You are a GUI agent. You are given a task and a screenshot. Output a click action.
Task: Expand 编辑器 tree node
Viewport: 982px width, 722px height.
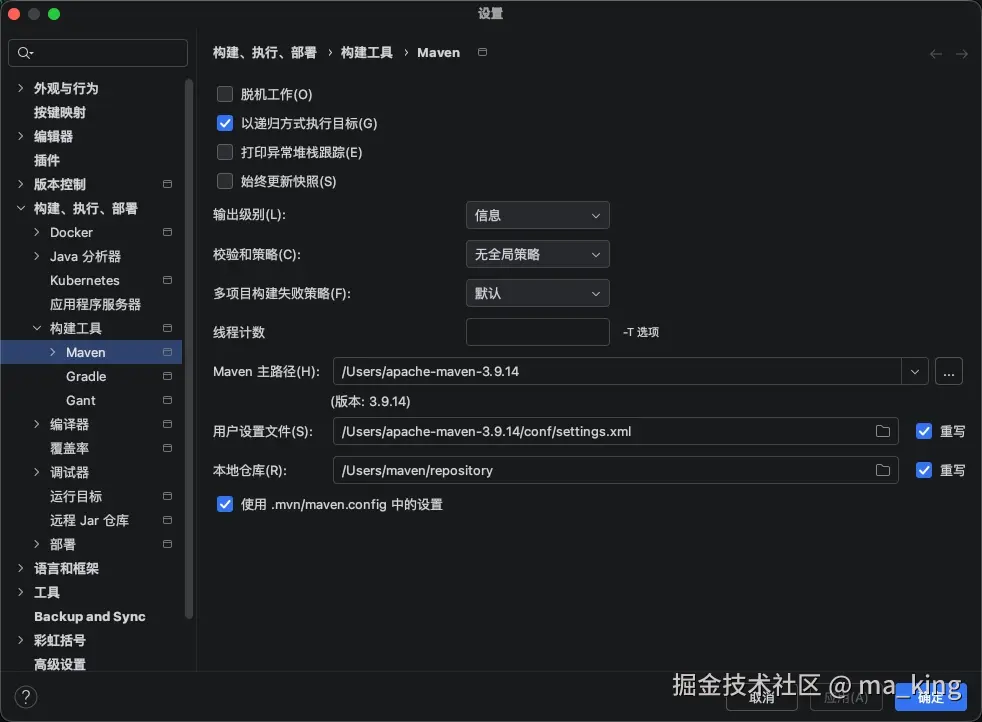[21, 136]
